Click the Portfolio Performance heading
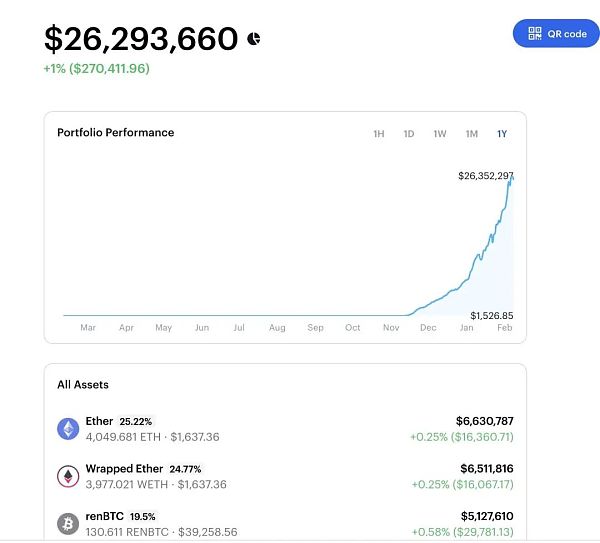The height and width of the screenshot is (543, 600). (115, 133)
